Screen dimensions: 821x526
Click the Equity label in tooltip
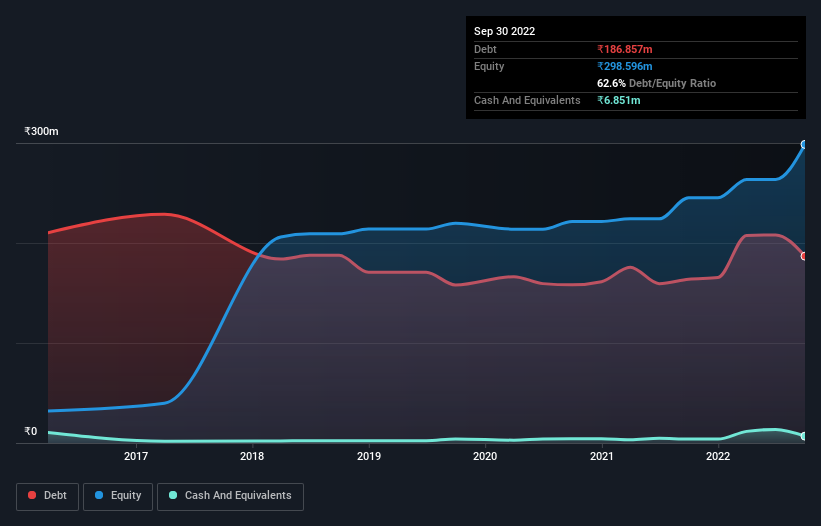pyautogui.click(x=489, y=66)
